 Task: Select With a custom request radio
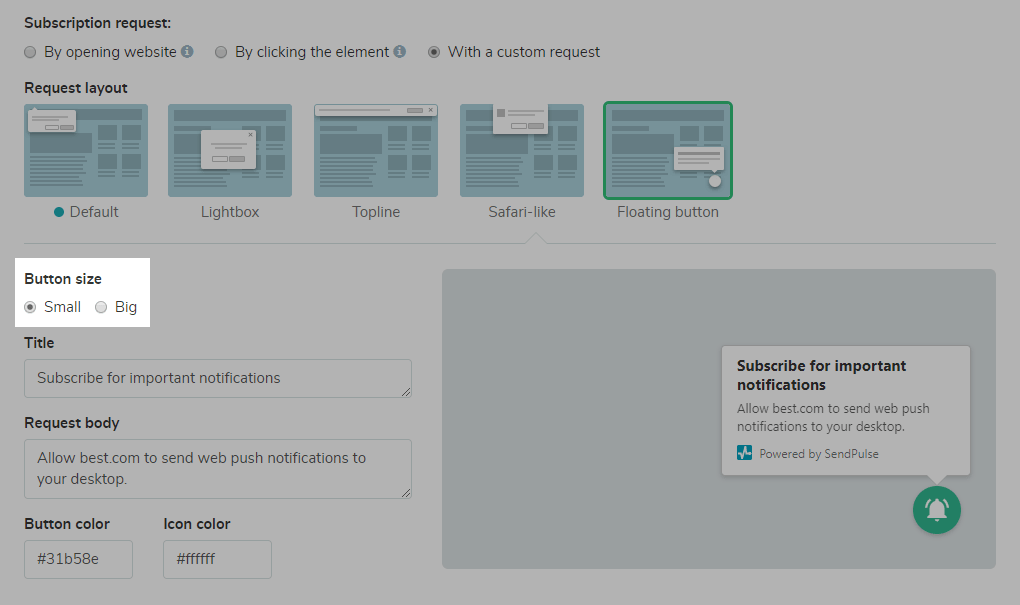[434, 52]
